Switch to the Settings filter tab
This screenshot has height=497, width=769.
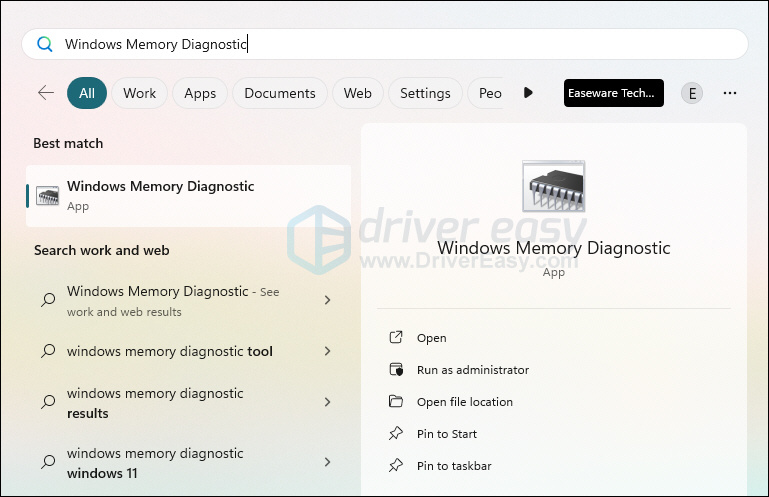pos(425,93)
